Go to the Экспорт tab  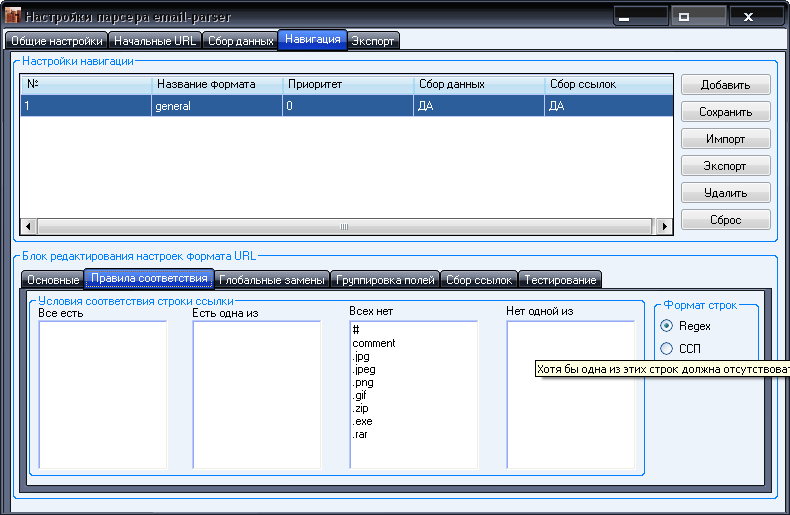[x=373, y=41]
